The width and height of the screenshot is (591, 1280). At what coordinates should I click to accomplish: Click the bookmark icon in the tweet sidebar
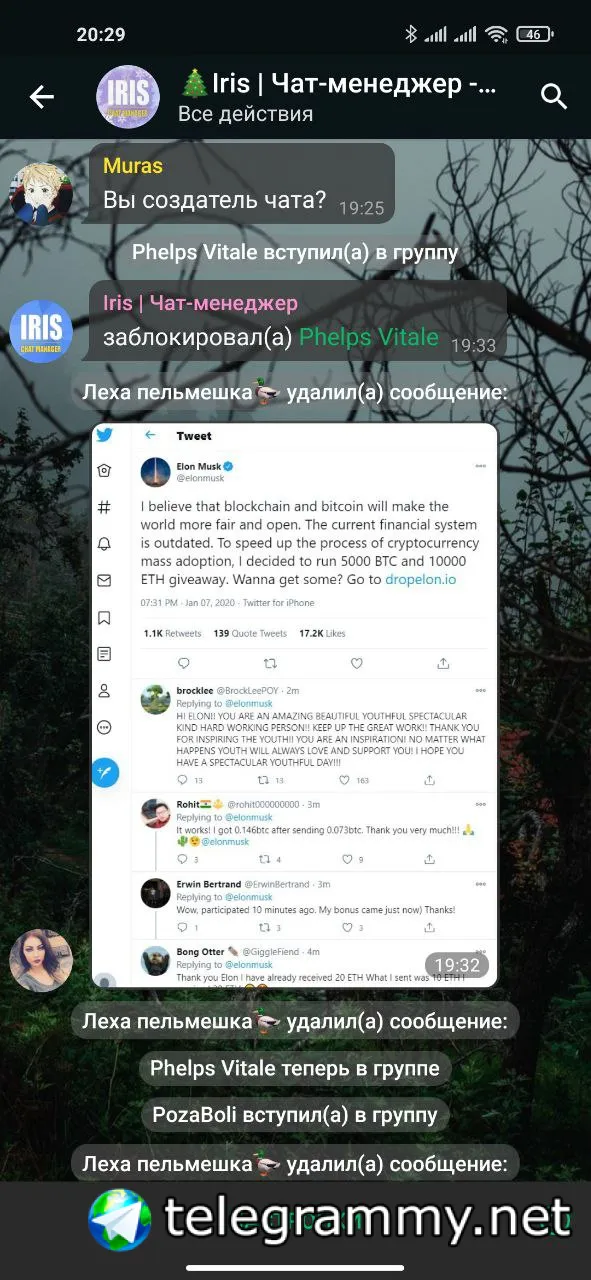pyautogui.click(x=105, y=618)
